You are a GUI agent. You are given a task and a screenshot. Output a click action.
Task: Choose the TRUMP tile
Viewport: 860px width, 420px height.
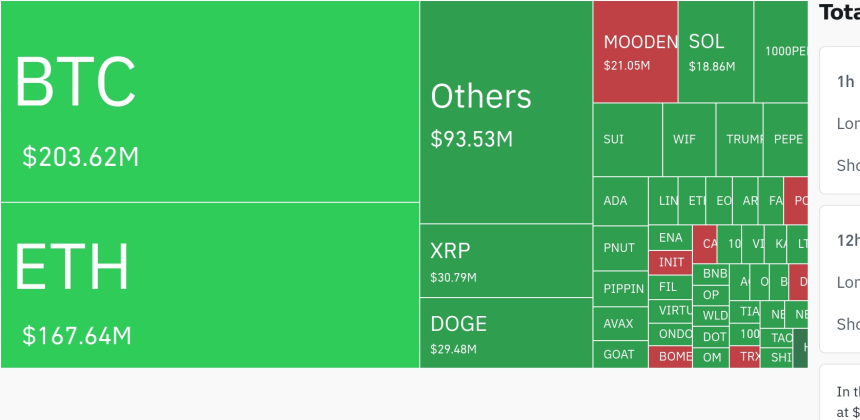coord(740,140)
